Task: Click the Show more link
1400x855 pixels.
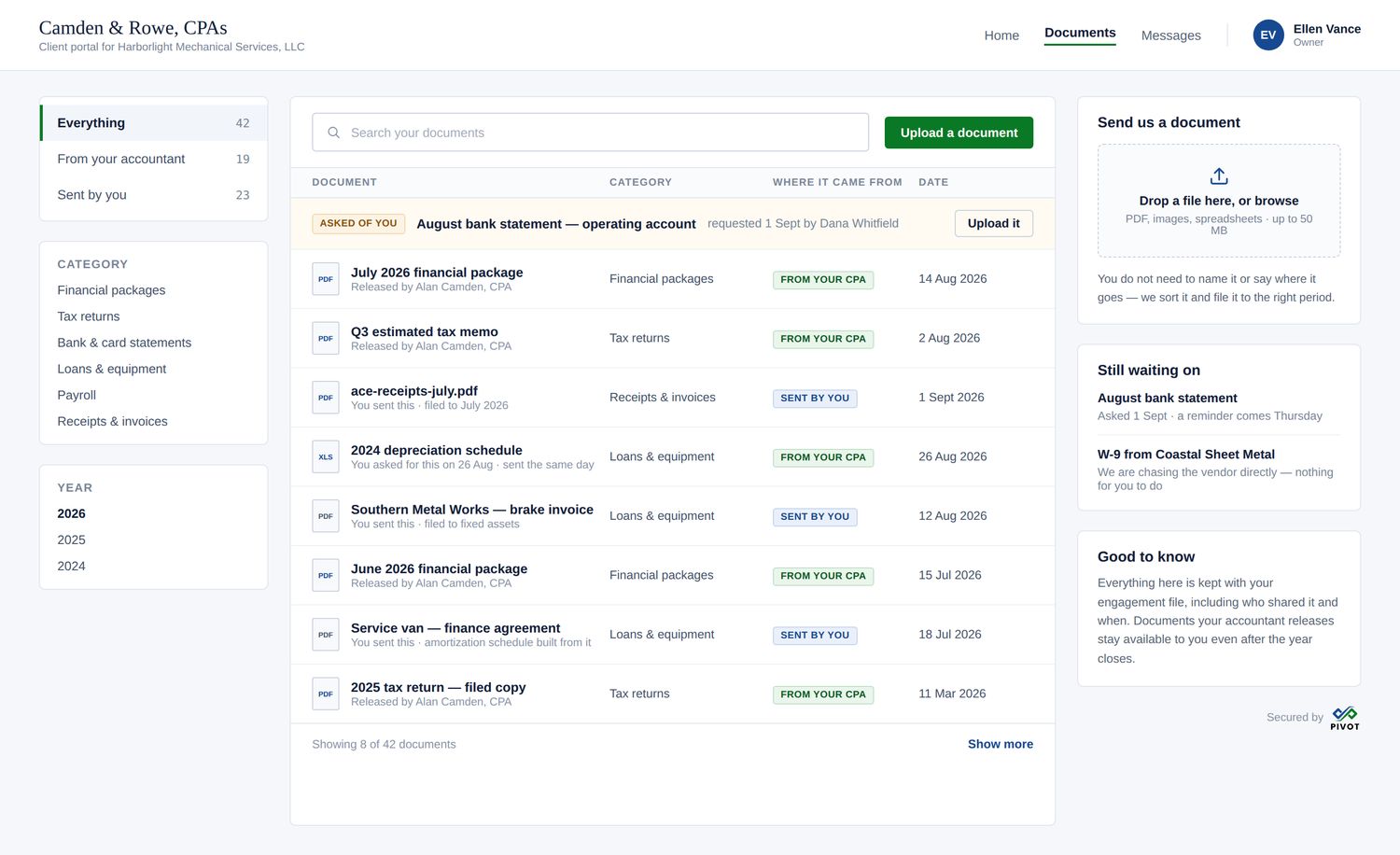Action: click(x=1001, y=744)
